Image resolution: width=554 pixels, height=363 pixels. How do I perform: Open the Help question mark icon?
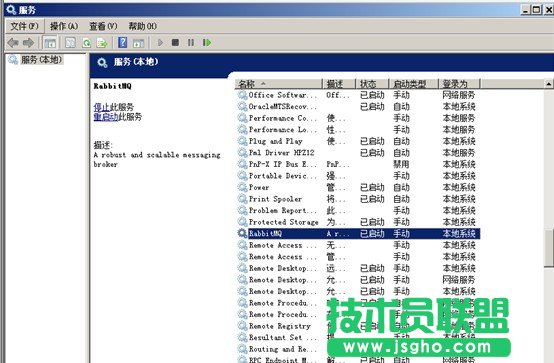[123, 42]
